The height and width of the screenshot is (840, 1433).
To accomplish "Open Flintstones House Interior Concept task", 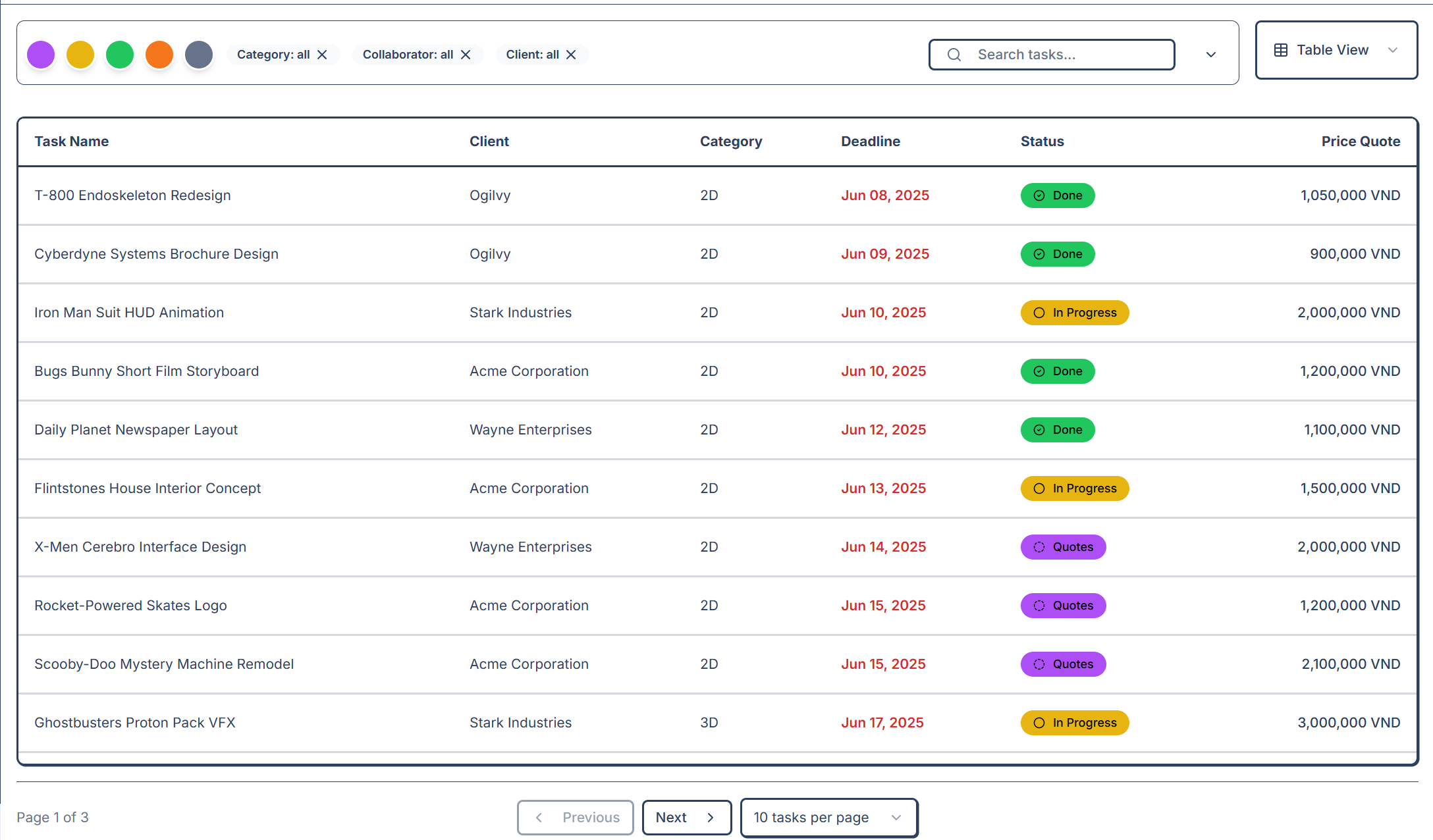I will [148, 488].
